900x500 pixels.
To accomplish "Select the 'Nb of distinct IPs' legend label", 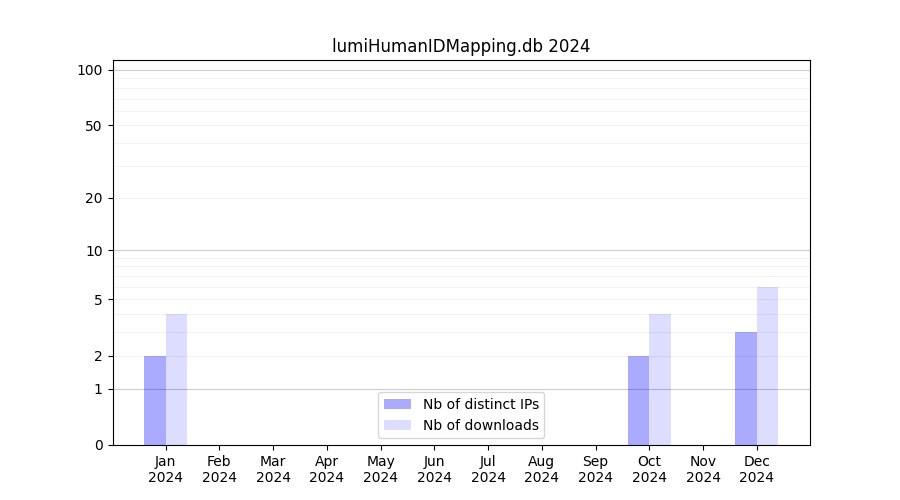I will pyautogui.click(x=480, y=404).
